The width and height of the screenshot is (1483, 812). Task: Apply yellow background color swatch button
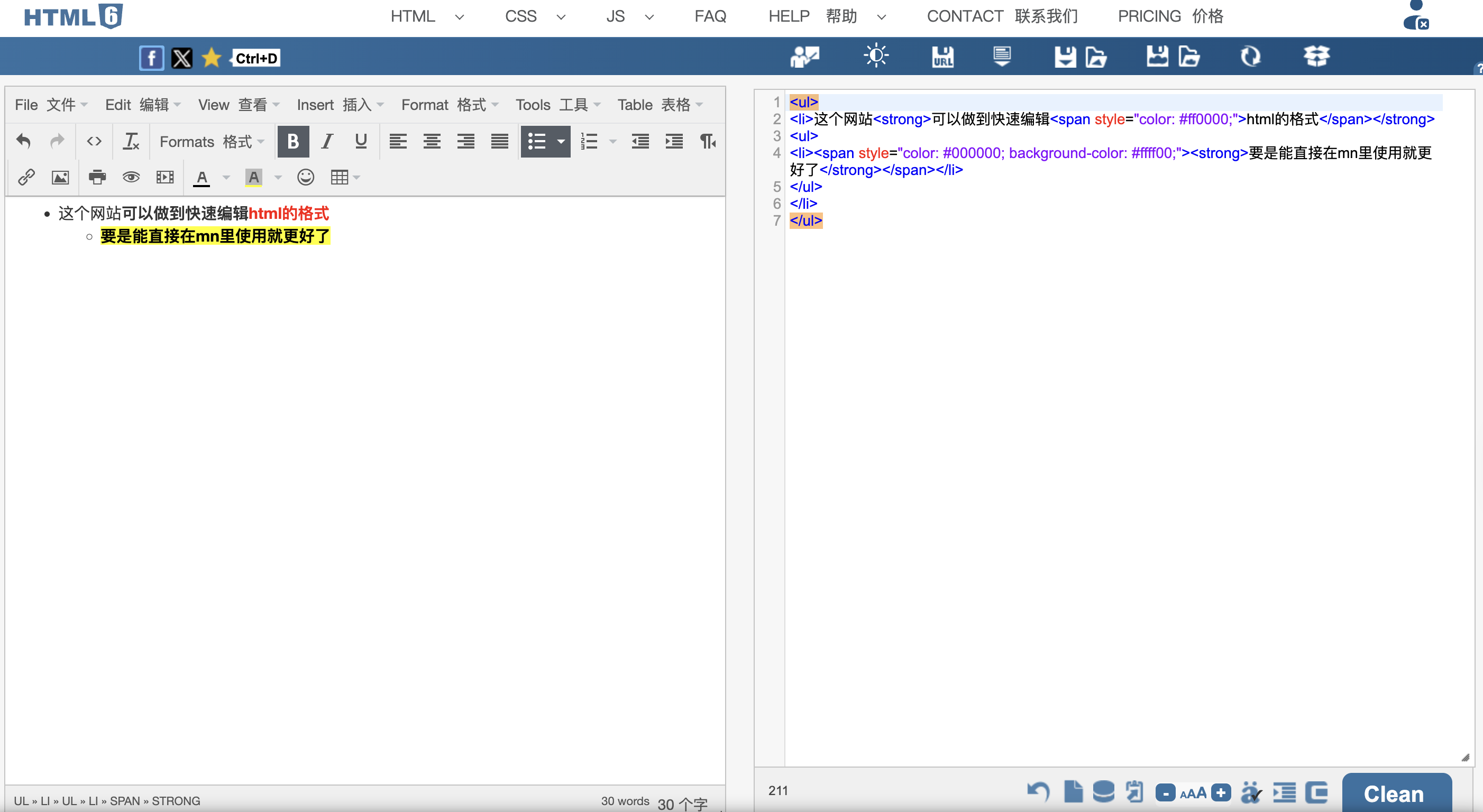[253, 177]
